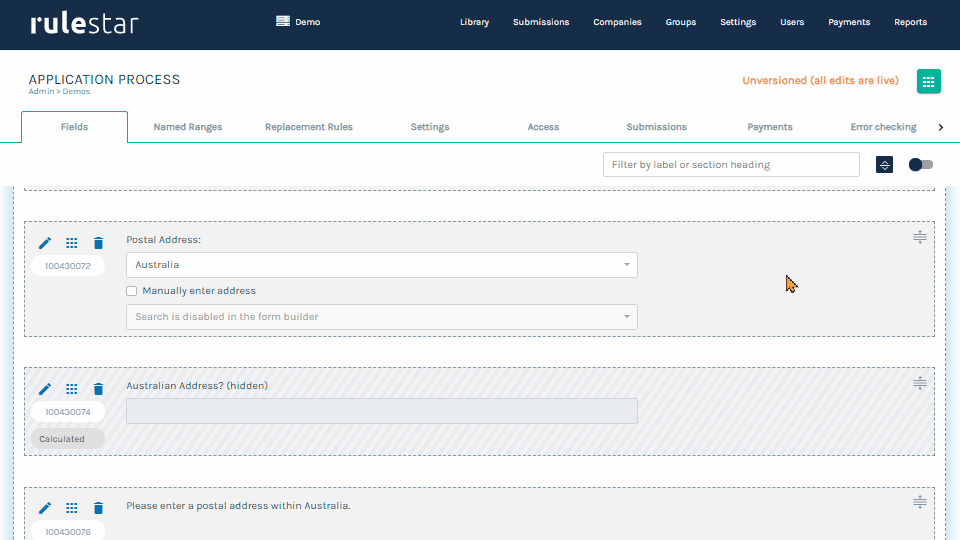Click the insert handle on Postal Address row
Viewport: 960px width, 540px height.
920,237
